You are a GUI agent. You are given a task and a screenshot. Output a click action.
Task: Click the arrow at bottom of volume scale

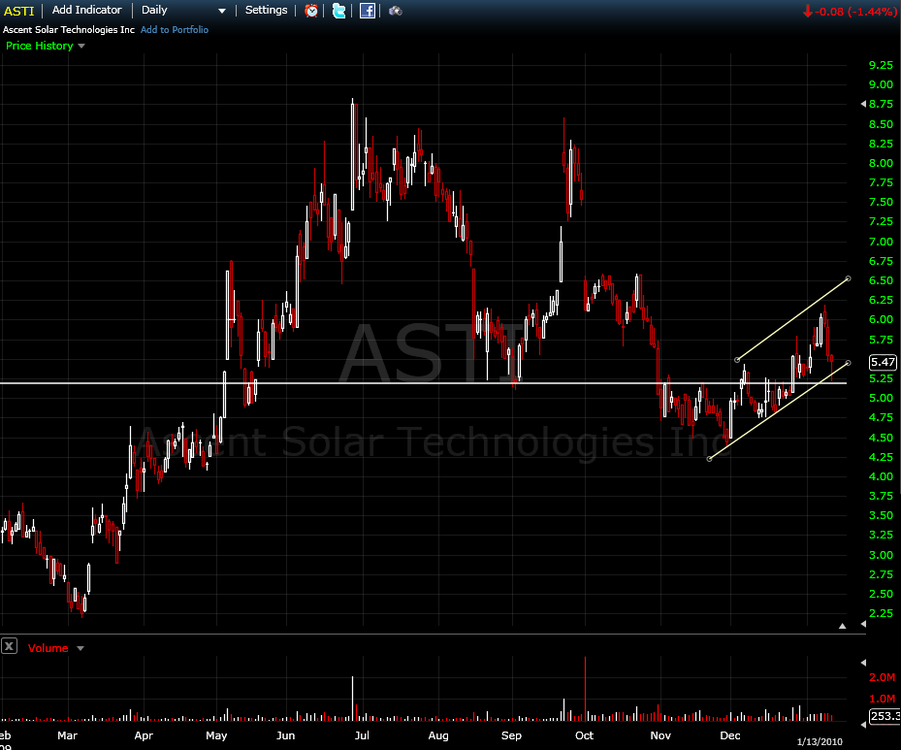(863, 725)
